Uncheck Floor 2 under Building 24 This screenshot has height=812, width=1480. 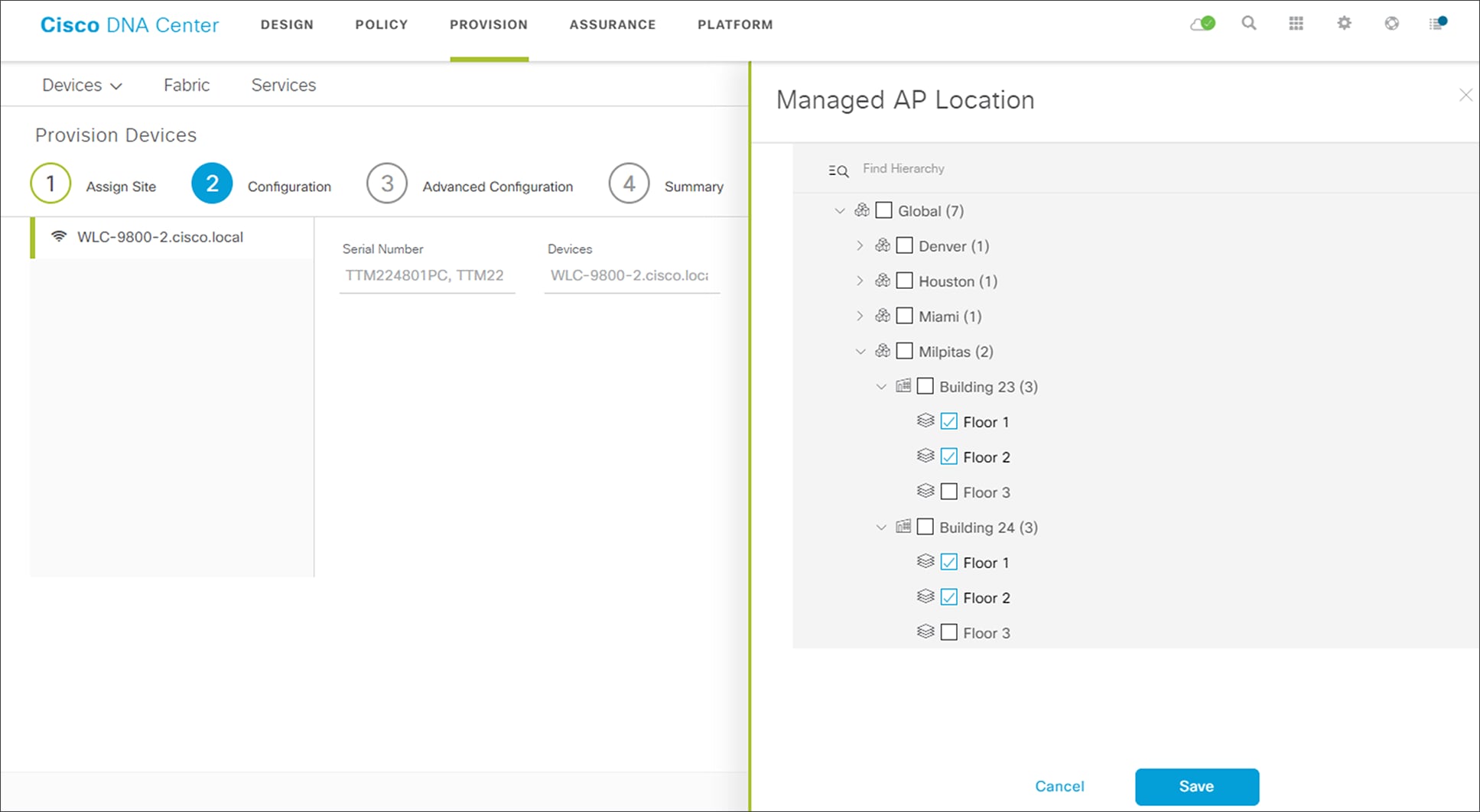tap(948, 597)
